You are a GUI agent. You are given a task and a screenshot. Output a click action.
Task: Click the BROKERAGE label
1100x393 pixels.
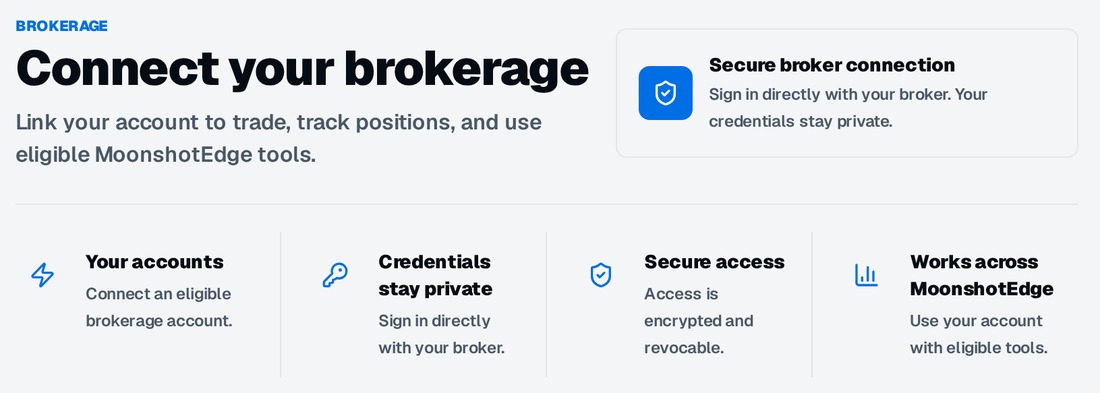[62, 26]
